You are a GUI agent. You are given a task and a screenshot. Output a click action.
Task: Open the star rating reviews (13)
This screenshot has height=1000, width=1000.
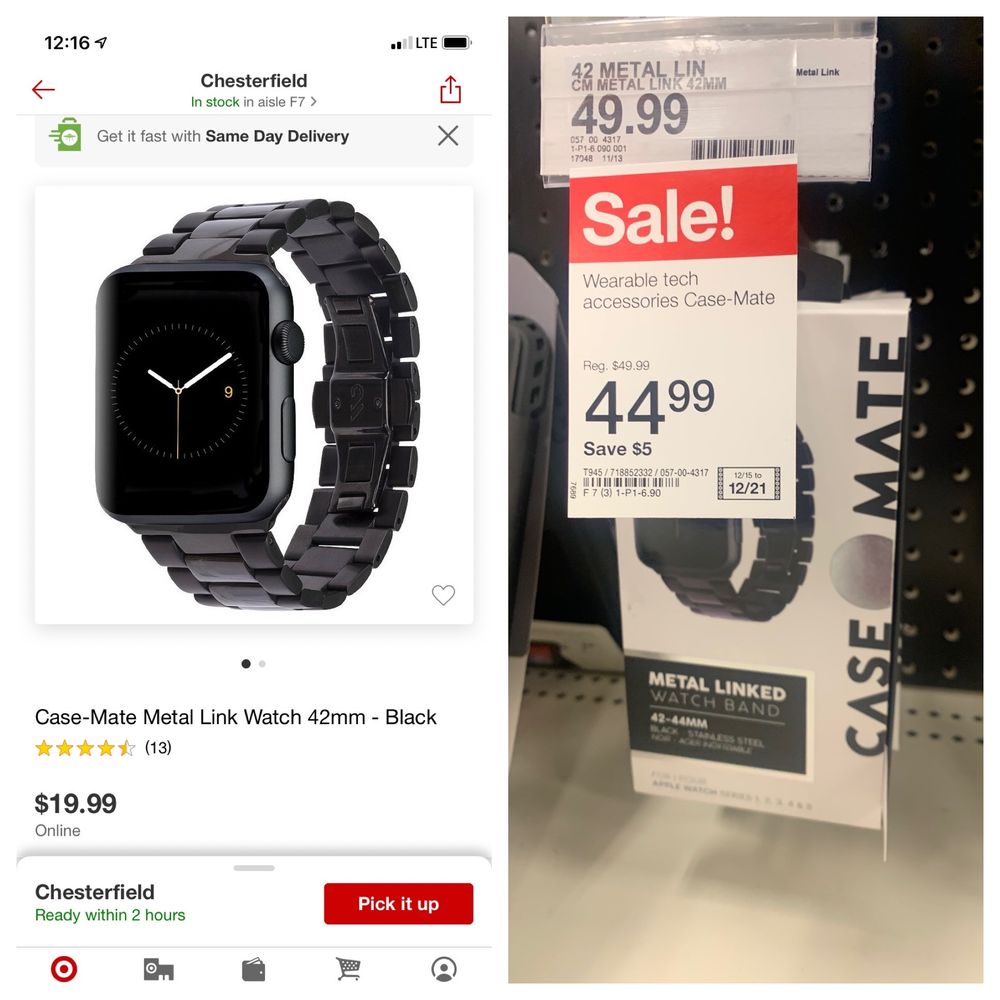click(103, 747)
